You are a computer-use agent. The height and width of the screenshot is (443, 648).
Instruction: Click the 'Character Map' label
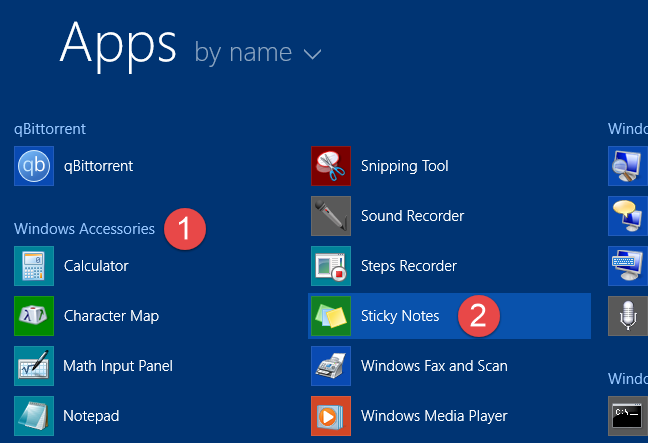tap(112, 317)
